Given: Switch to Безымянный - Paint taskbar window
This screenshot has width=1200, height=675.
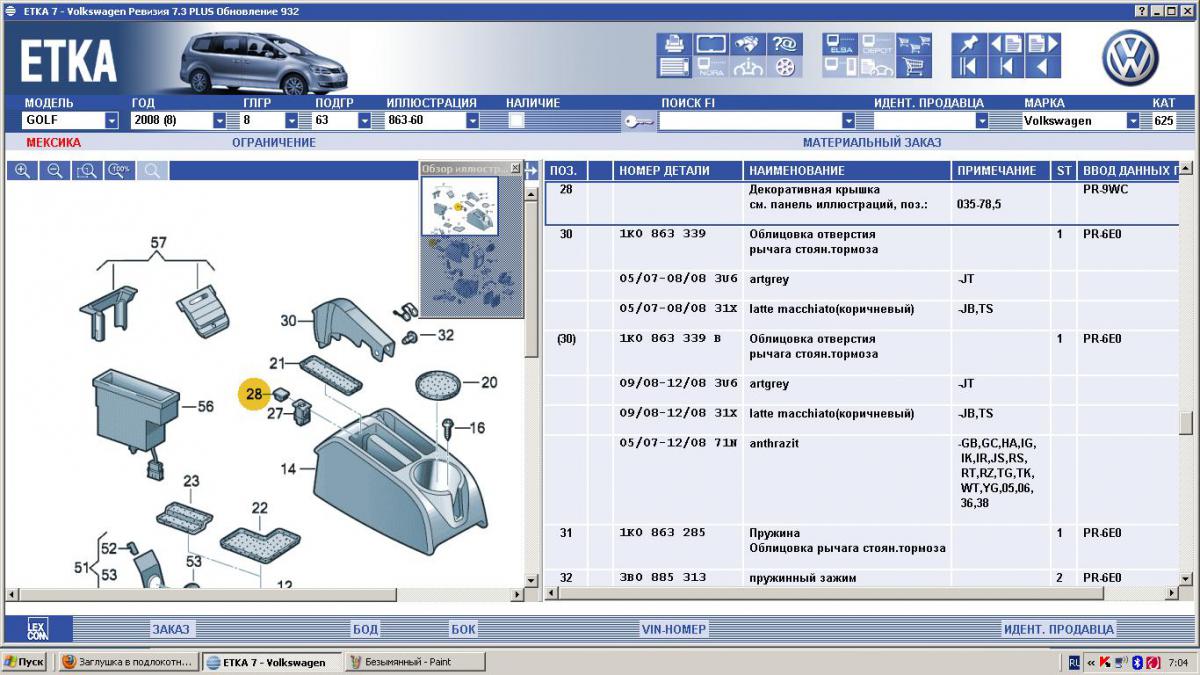Looking at the screenshot, I should (x=414, y=662).
